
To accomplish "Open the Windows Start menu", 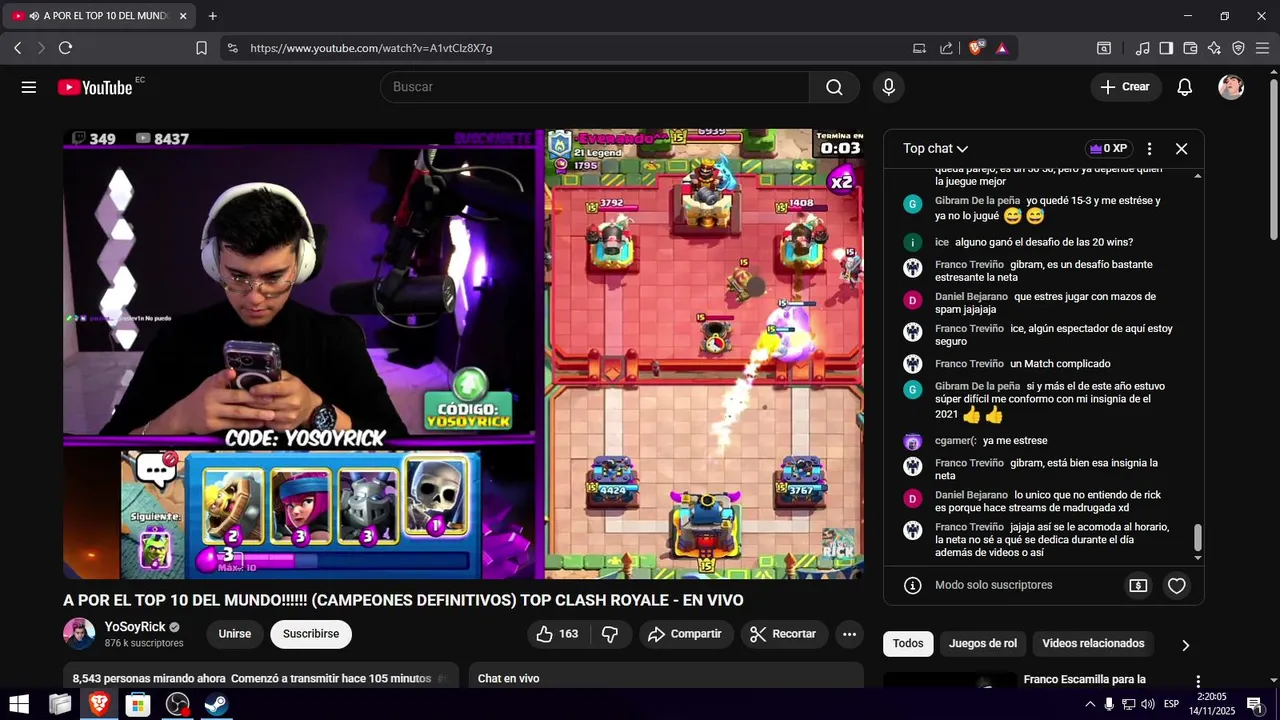I will pyautogui.click(x=19, y=704).
